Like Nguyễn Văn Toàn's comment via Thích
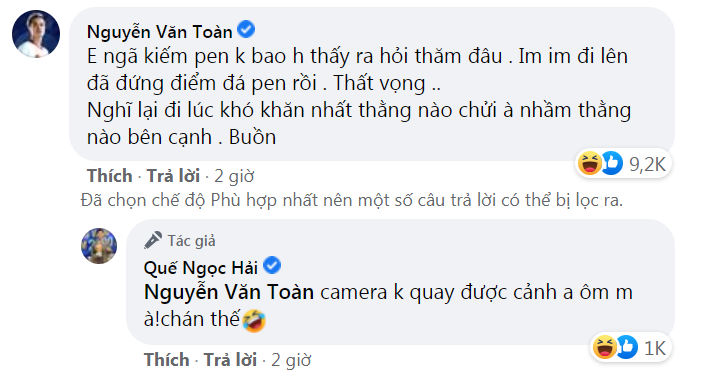711x376 pixels. pyautogui.click(x=110, y=176)
